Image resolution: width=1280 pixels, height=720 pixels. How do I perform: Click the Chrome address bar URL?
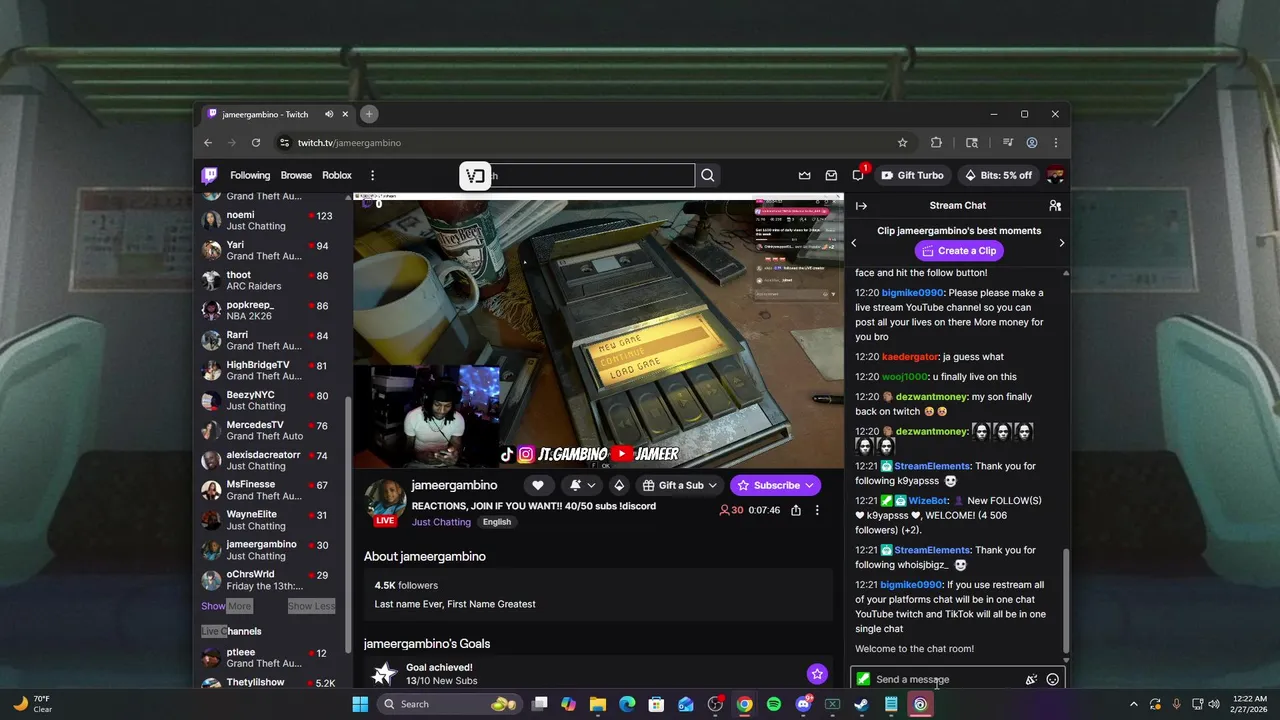350,143
